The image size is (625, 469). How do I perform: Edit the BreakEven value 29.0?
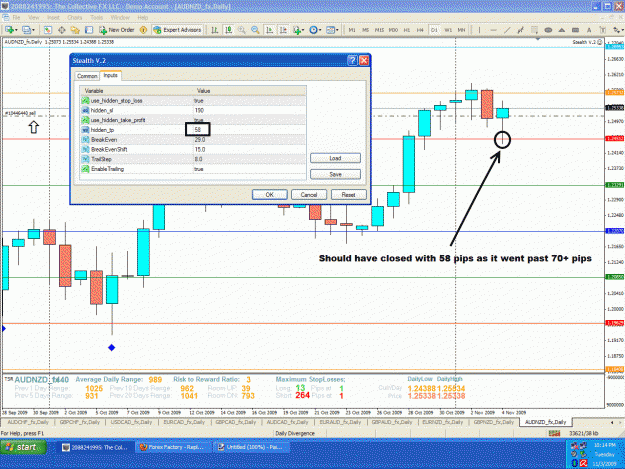[x=250, y=140]
